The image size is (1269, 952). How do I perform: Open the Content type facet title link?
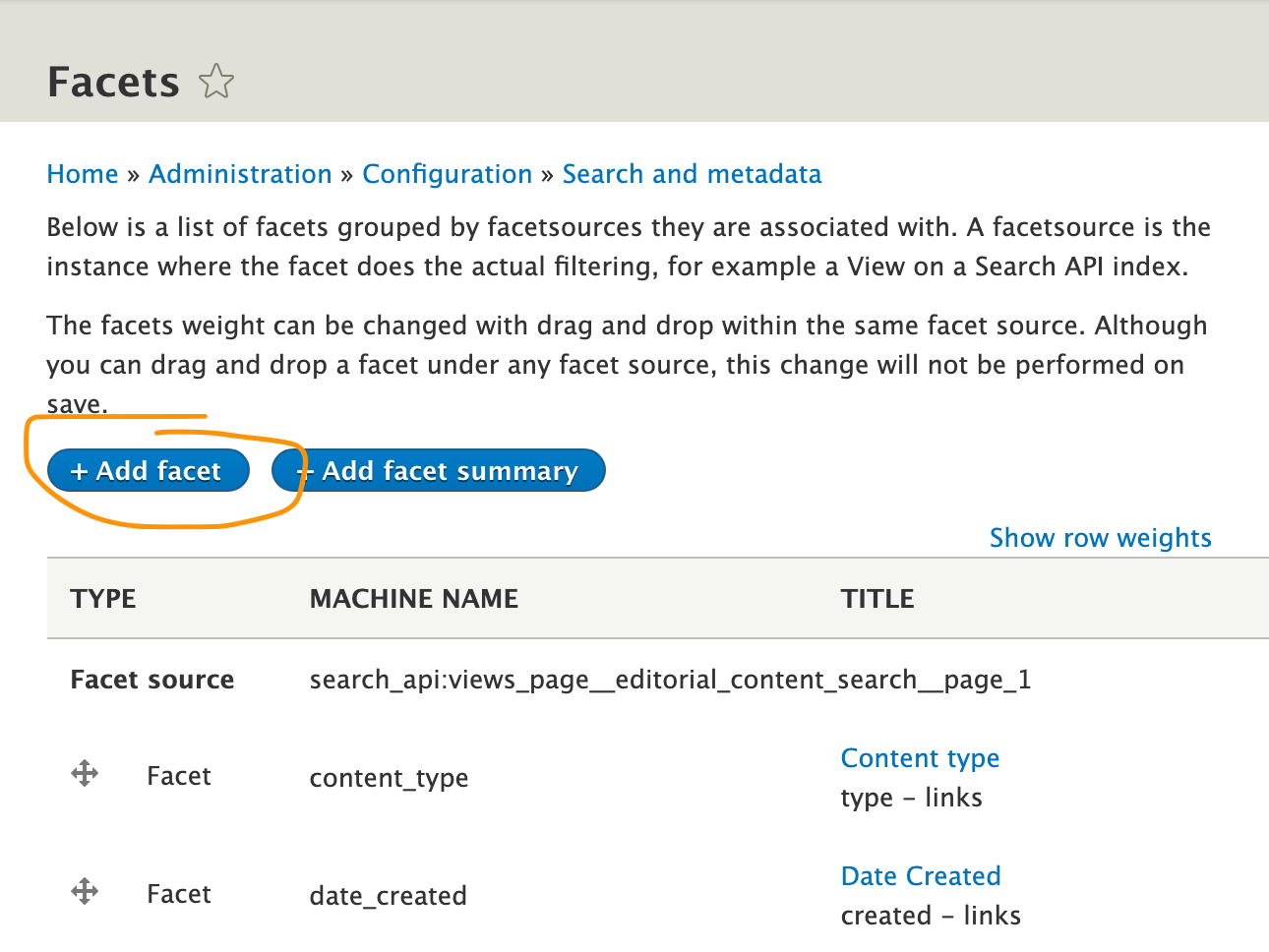coord(920,758)
